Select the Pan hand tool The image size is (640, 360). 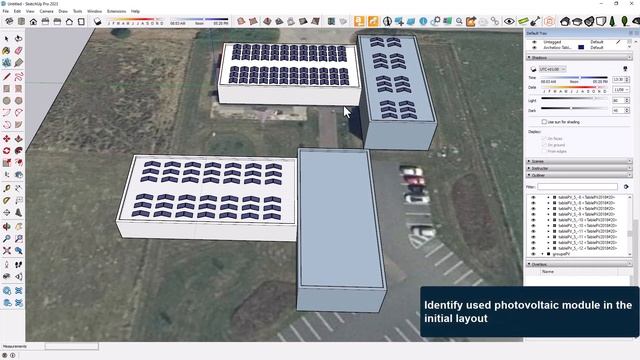18,227
